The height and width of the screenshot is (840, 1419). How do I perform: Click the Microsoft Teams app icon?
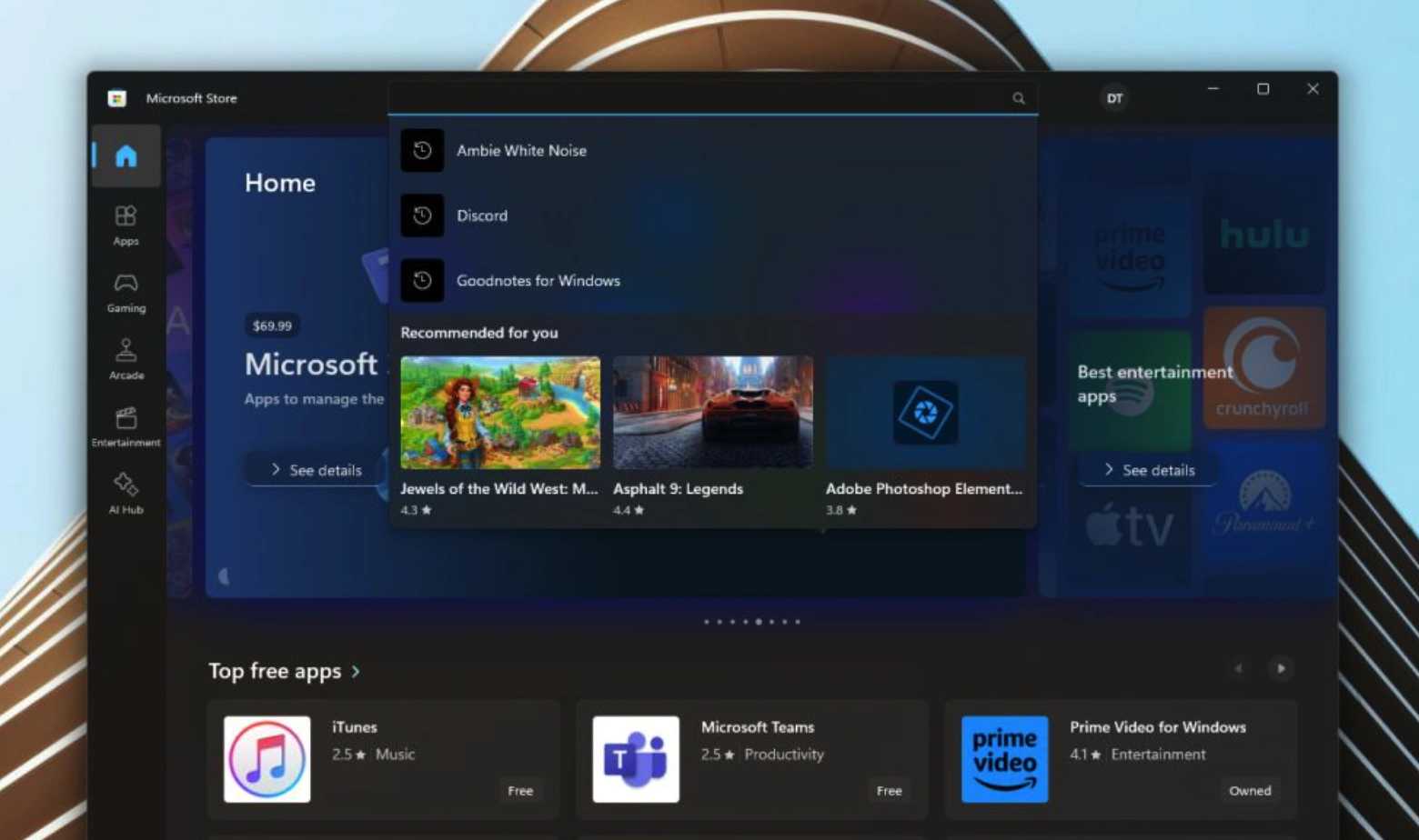click(x=636, y=759)
